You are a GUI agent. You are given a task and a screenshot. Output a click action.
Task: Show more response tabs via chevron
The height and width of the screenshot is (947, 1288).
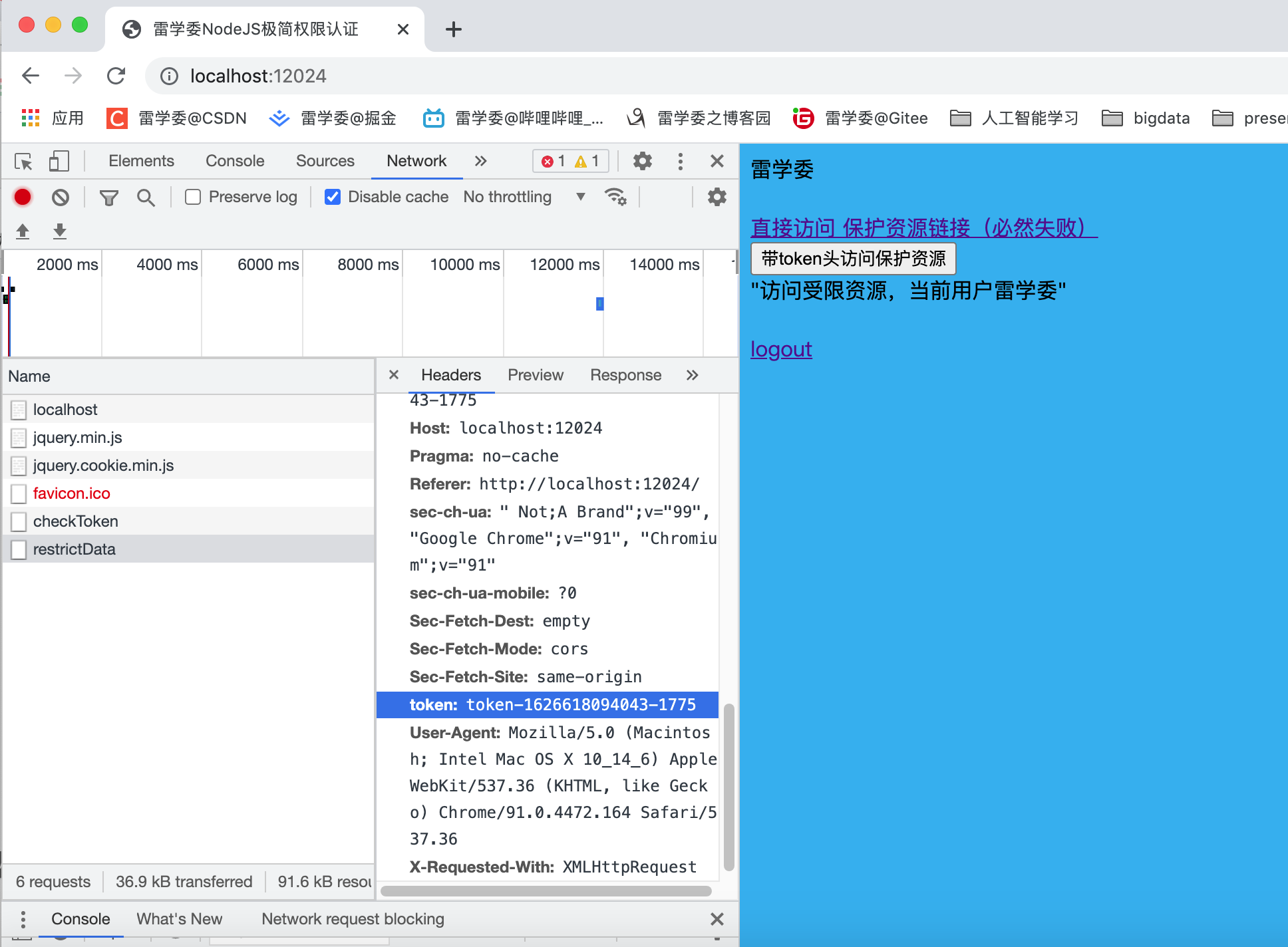(x=692, y=375)
